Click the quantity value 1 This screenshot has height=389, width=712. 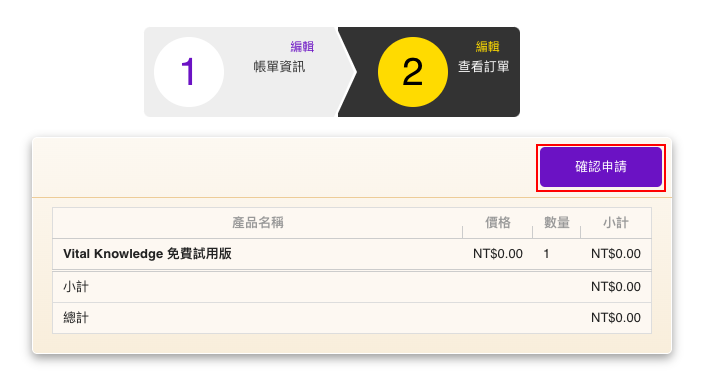[546, 254]
